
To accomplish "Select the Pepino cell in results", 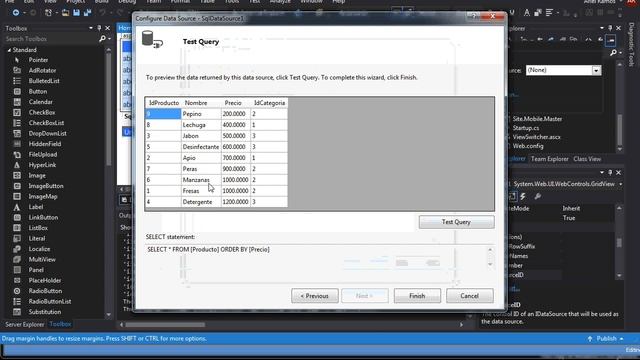I will pyautogui.click(x=201, y=114).
